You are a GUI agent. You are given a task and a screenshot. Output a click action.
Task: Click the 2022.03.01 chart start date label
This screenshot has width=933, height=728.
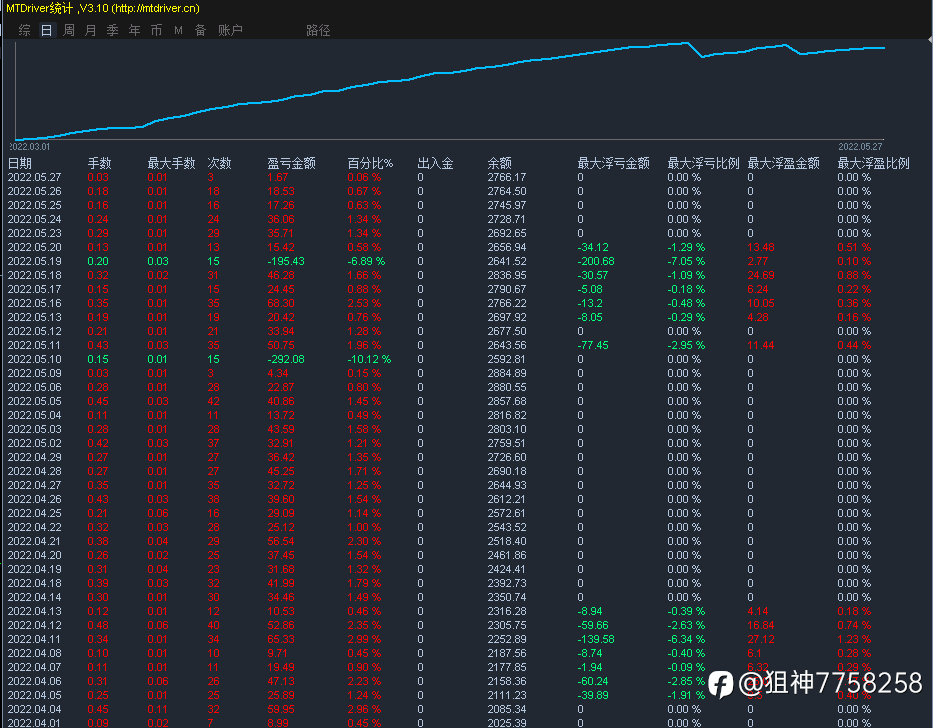click(30, 146)
